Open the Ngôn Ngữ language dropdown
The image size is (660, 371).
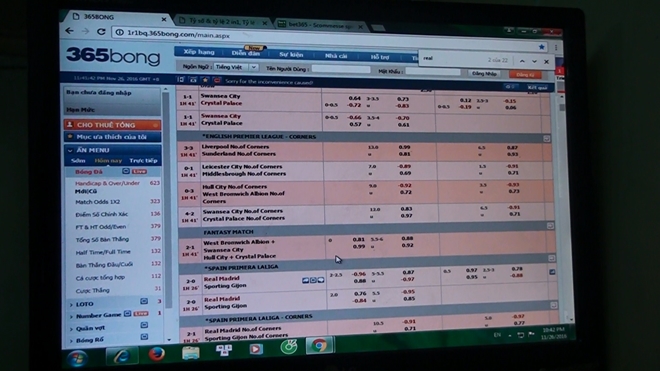coord(236,67)
